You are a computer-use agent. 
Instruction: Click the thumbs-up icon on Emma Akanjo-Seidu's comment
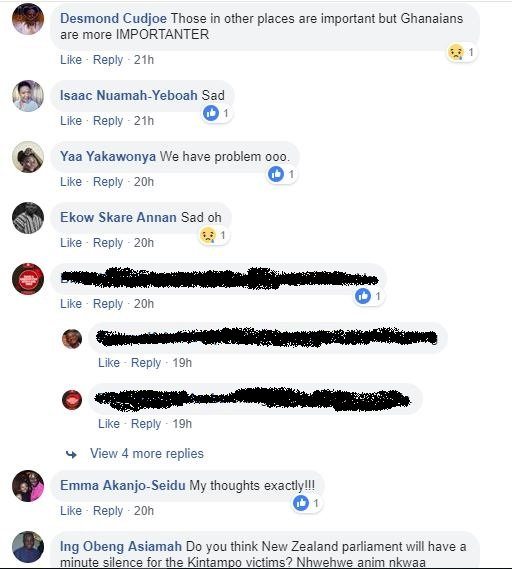[301, 503]
